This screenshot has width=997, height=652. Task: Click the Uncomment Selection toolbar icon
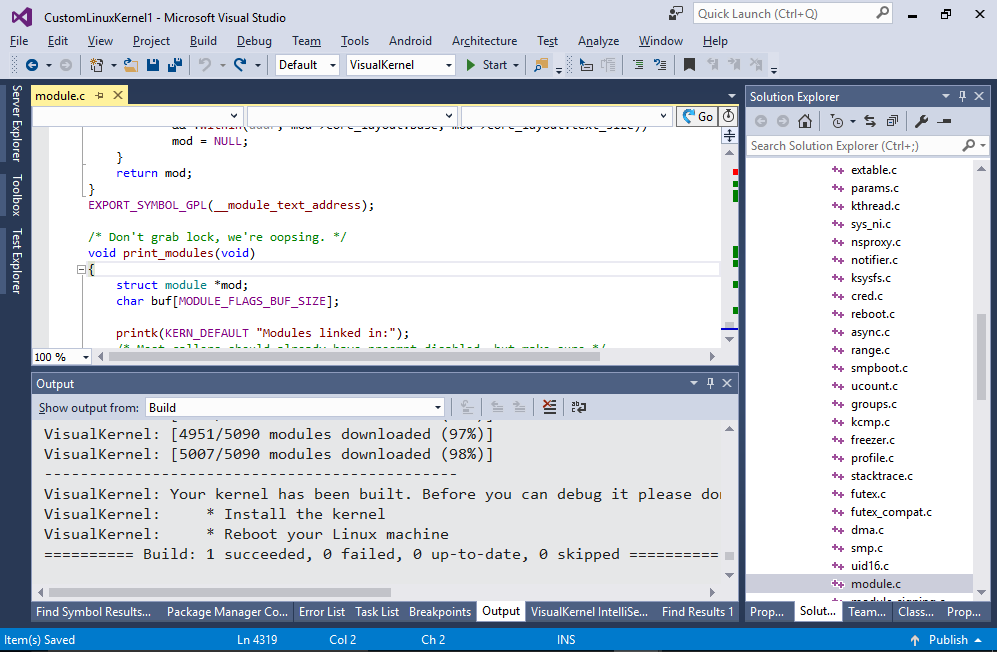661,65
